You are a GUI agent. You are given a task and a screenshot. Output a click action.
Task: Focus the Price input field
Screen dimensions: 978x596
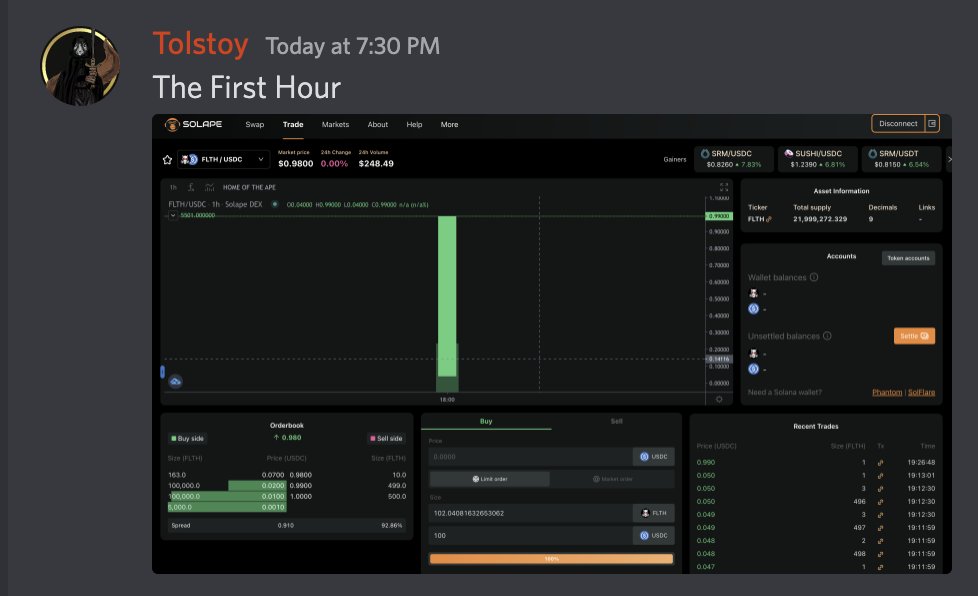coord(531,457)
